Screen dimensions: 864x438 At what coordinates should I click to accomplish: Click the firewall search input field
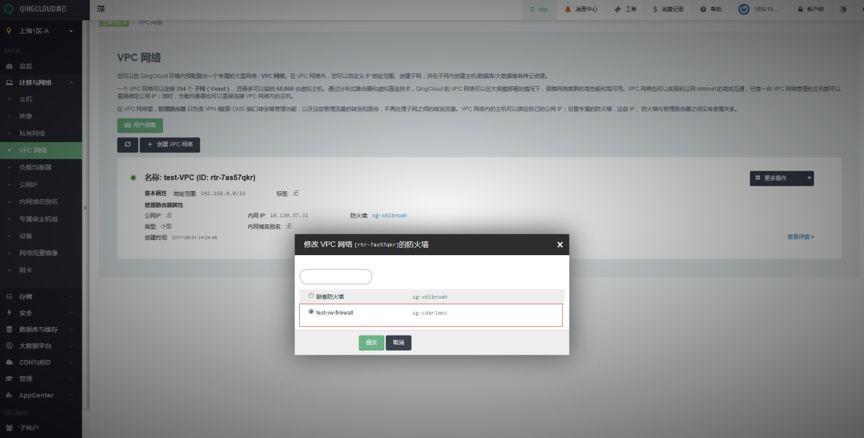coord(336,277)
